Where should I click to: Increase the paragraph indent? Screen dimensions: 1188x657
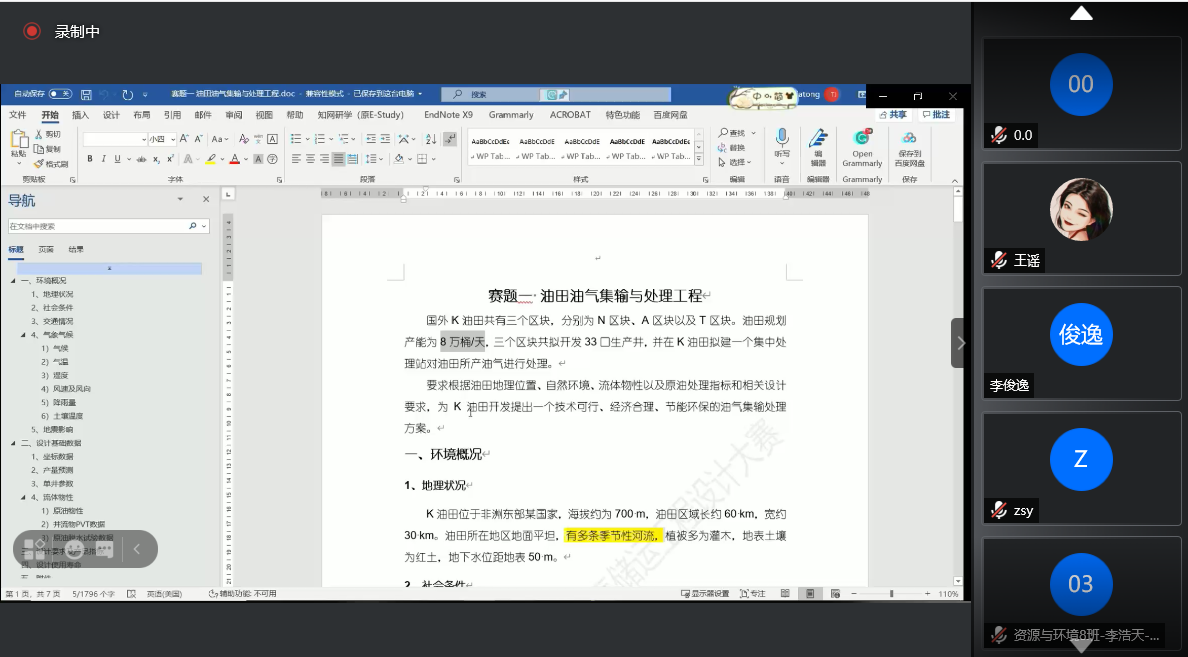pos(385,139)
